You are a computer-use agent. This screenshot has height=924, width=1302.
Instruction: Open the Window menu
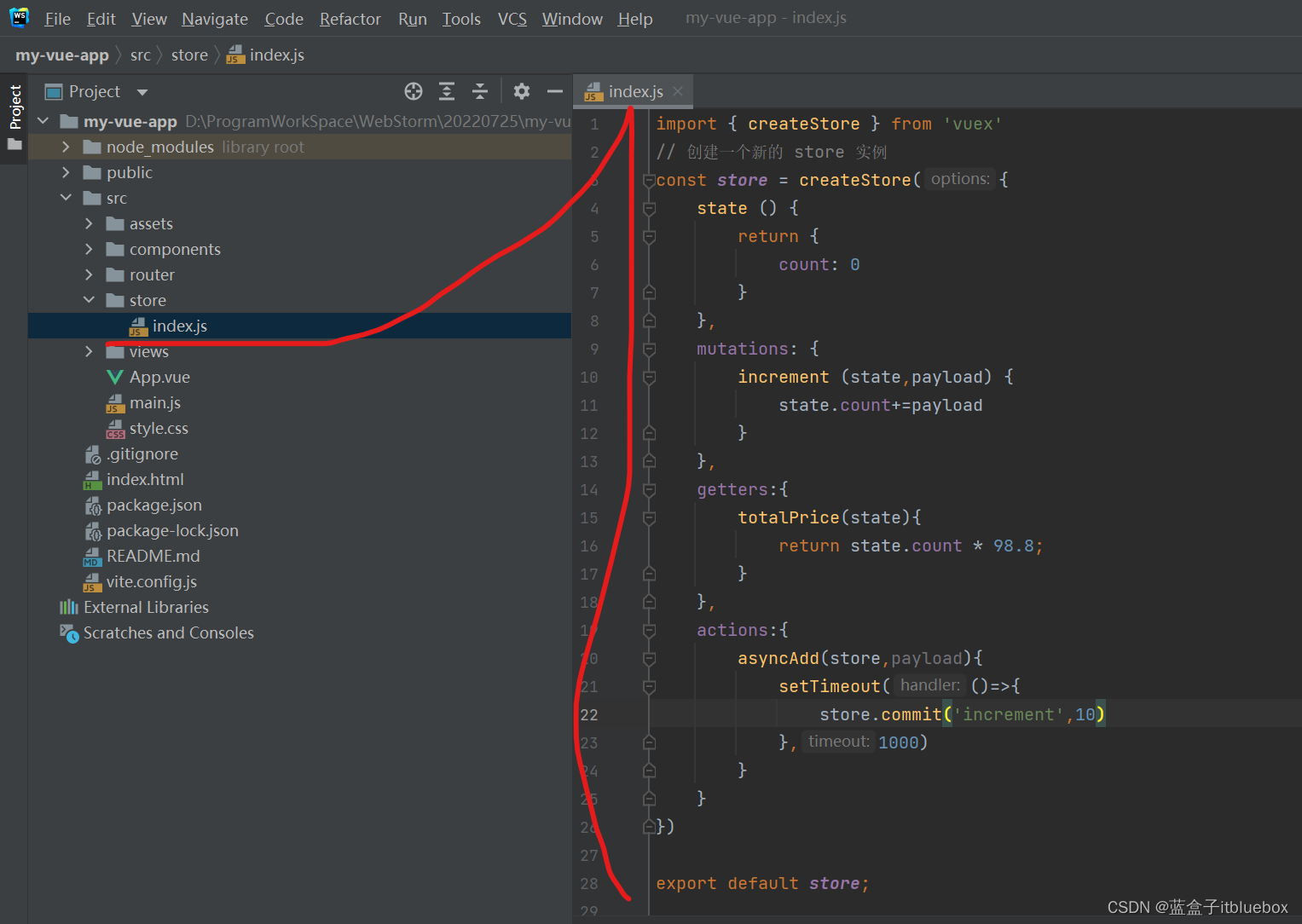point(572,19)
